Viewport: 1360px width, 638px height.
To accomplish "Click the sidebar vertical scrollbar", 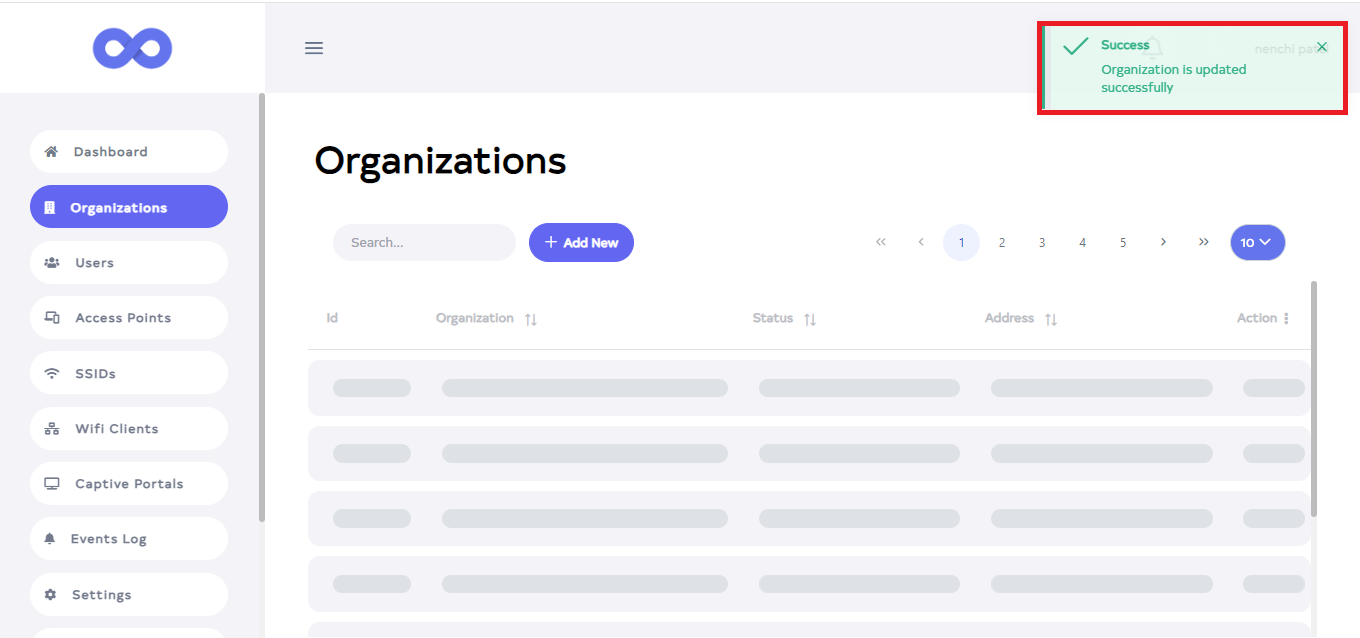I will 262,300.
